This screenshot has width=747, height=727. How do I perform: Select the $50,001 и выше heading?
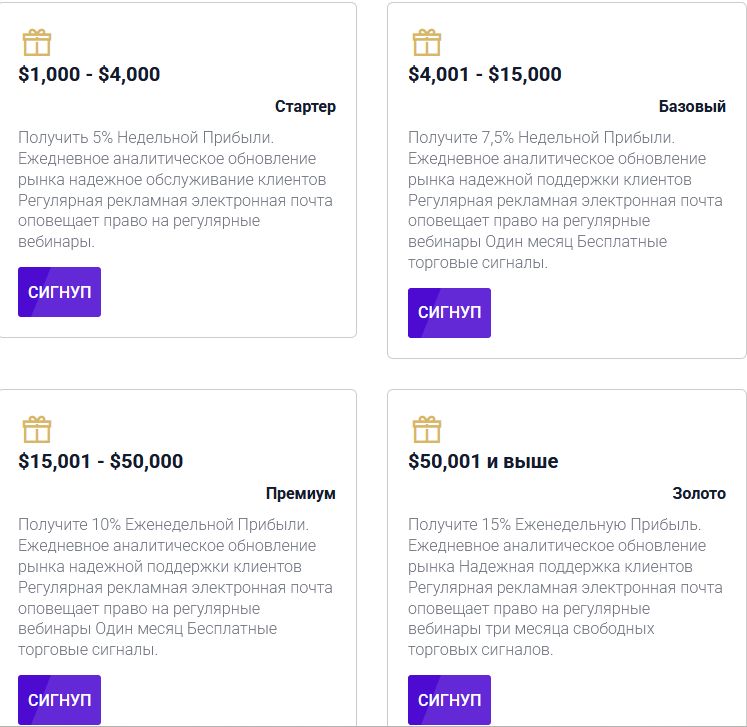point(483,461)
